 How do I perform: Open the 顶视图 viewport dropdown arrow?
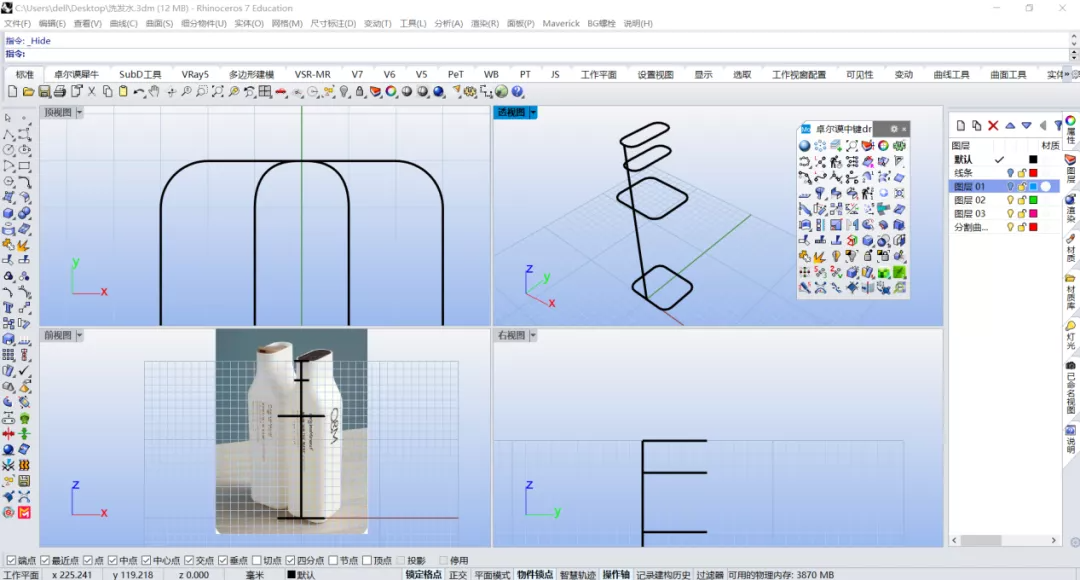point(79,112)
